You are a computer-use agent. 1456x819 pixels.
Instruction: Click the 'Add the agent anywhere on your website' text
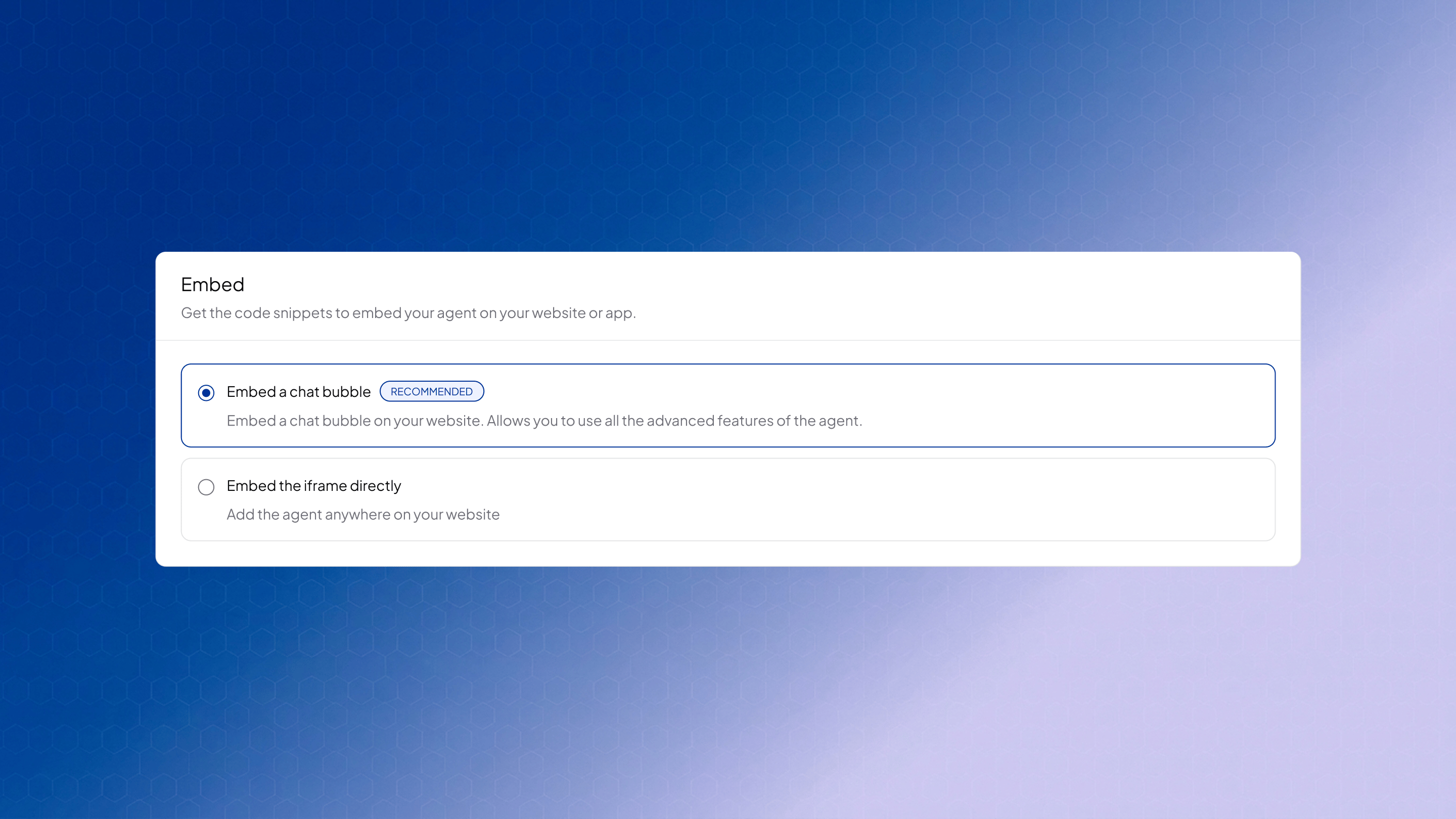pyautogui.click(x=363, y=514)
